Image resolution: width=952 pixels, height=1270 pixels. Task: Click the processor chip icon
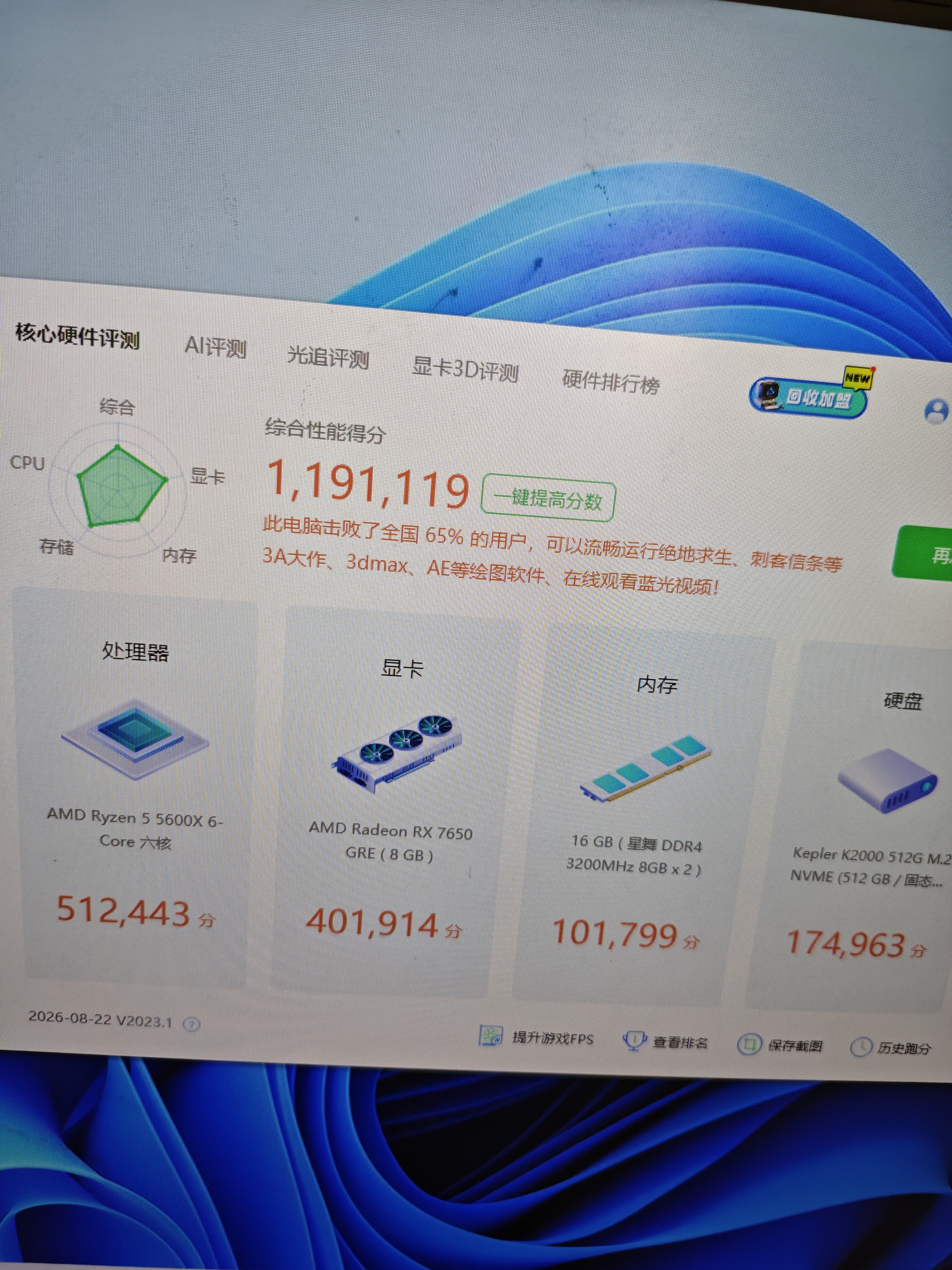tap(135, 739)
